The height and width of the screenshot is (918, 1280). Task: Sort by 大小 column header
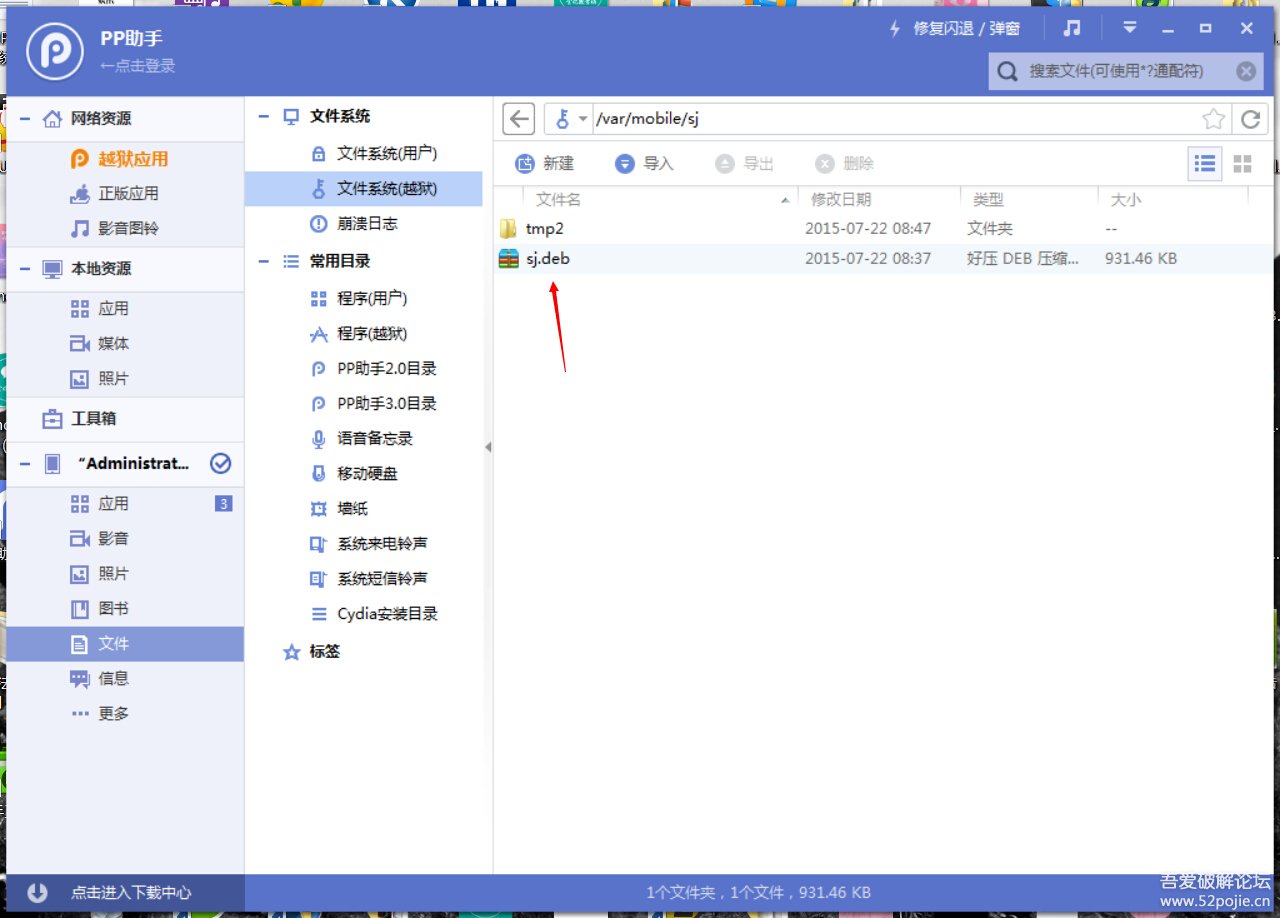(1173, 200)
